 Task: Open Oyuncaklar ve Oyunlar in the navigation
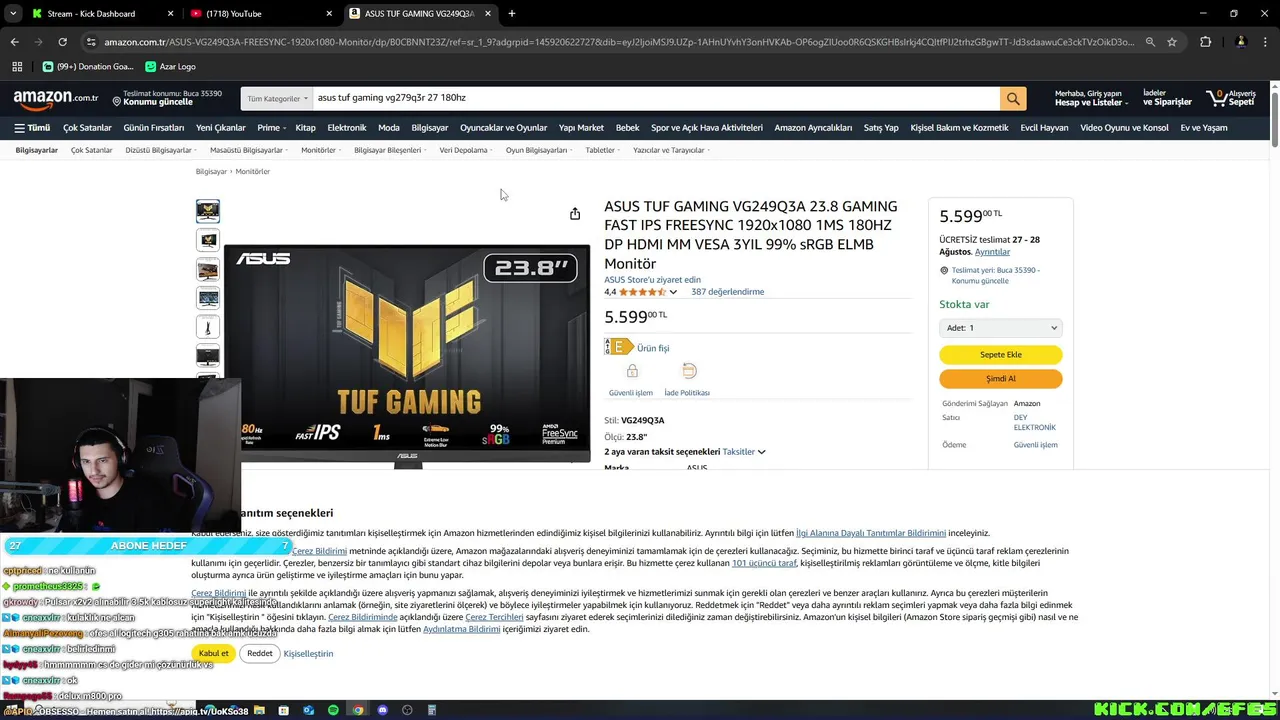pyautogui.click(x=503, y=128)
